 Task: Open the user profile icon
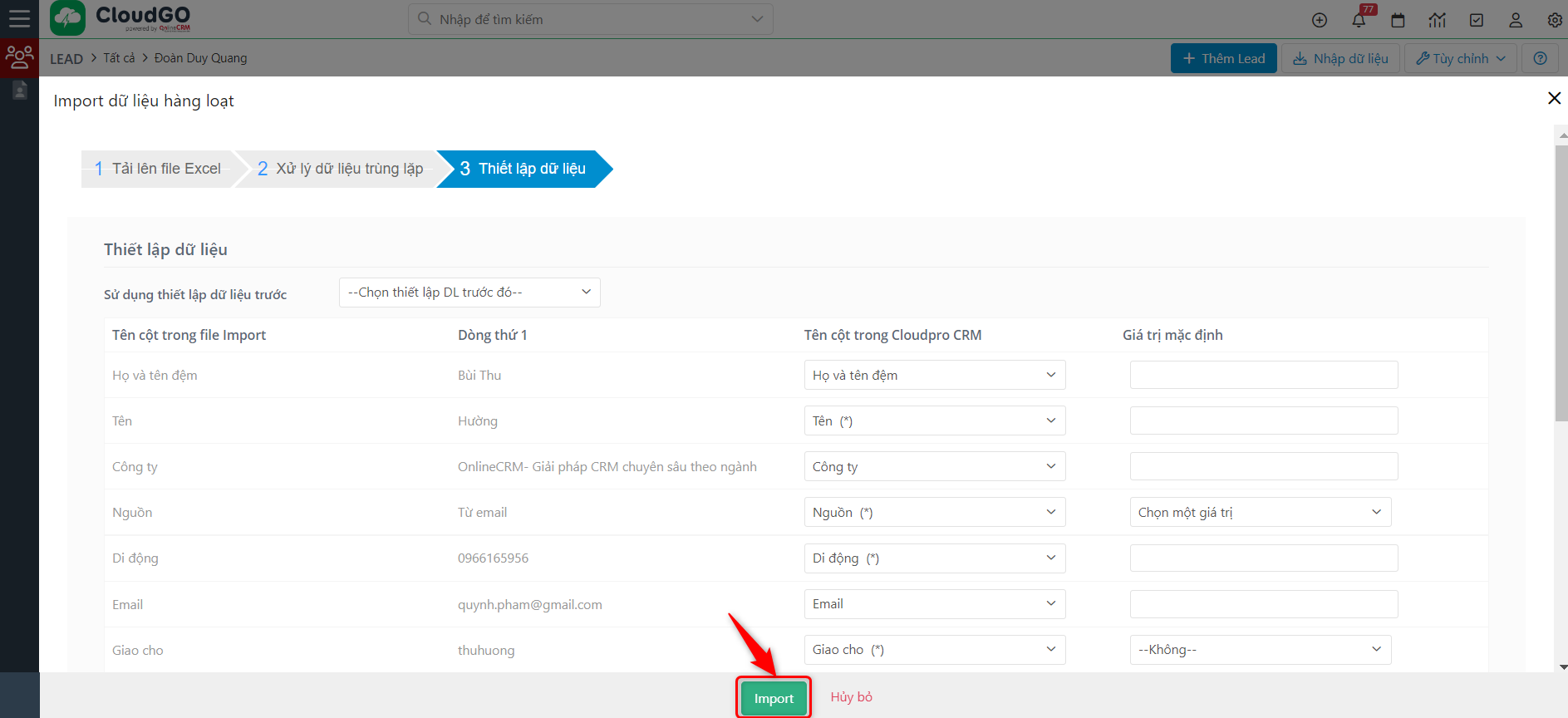[1516, 20]
